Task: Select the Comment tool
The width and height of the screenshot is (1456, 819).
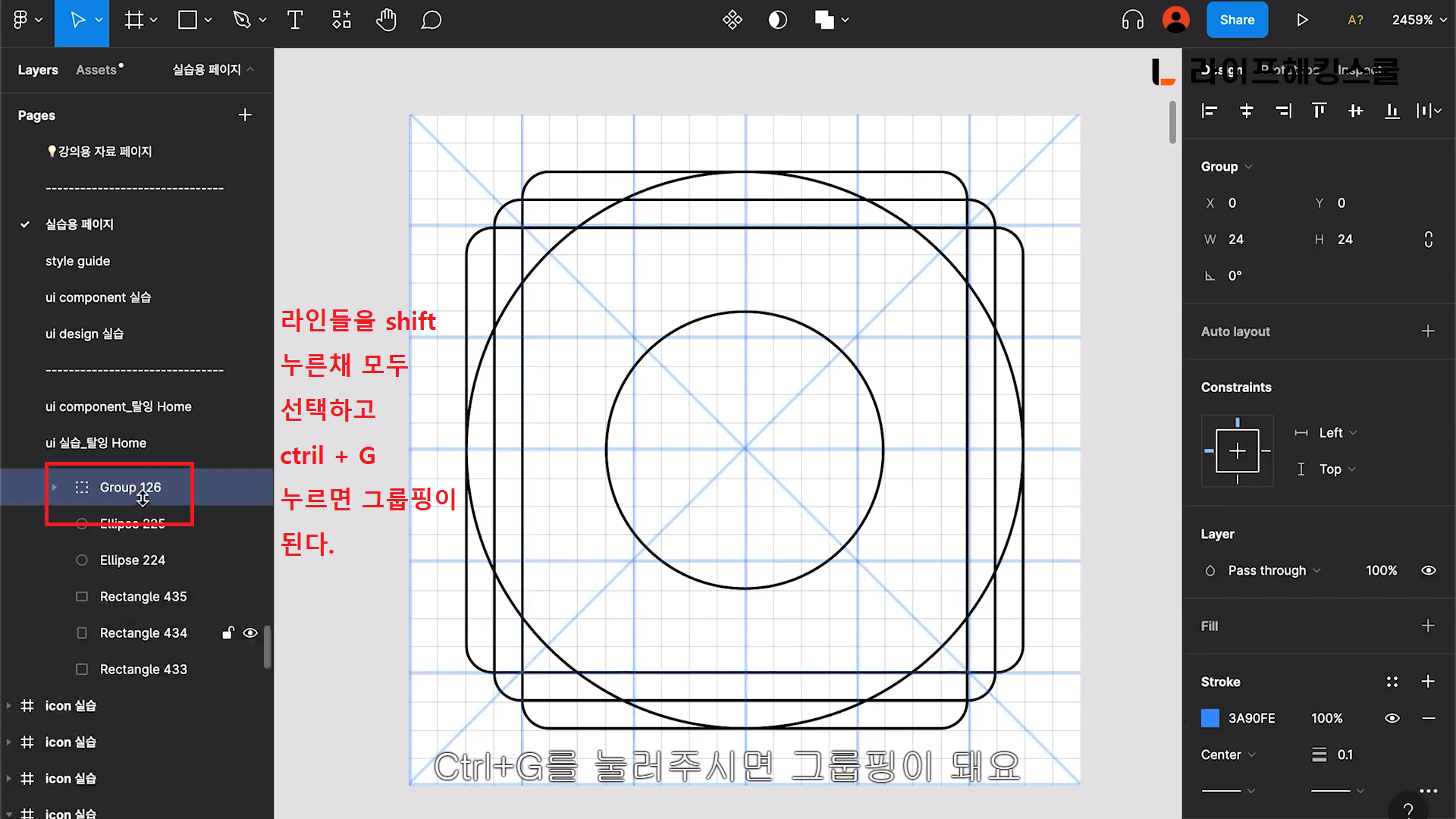Action: (431, 20)
